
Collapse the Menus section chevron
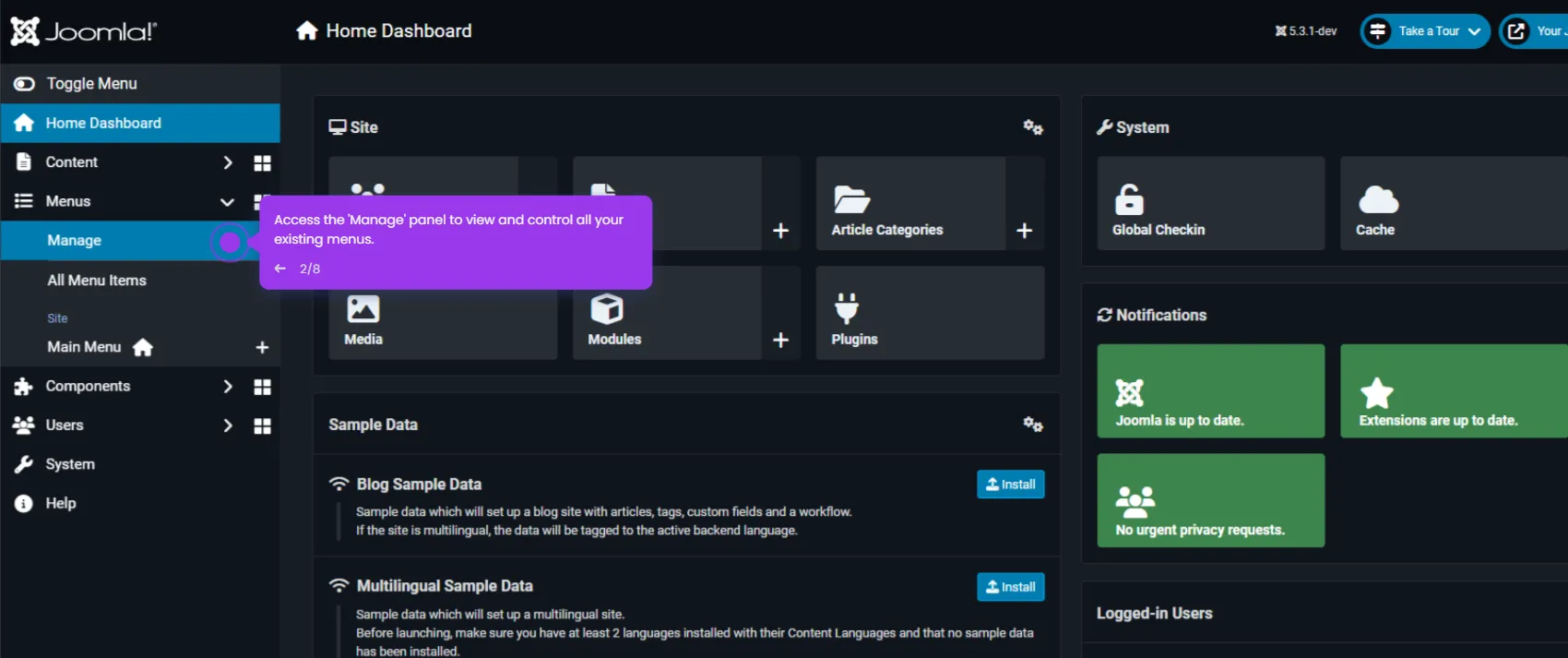(227, 202)
